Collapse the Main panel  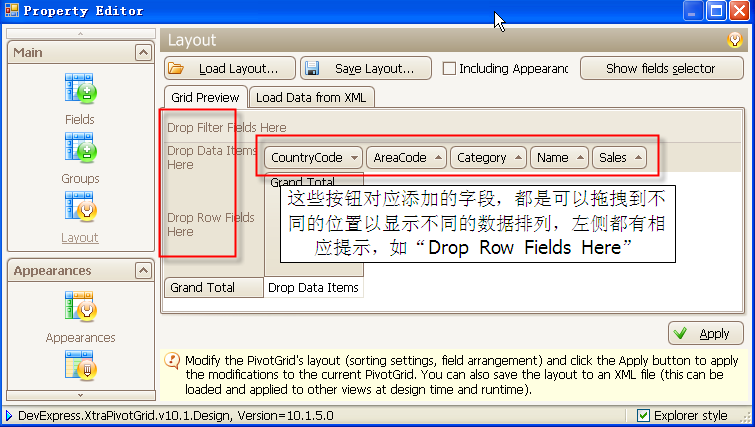tap(143, 52)
